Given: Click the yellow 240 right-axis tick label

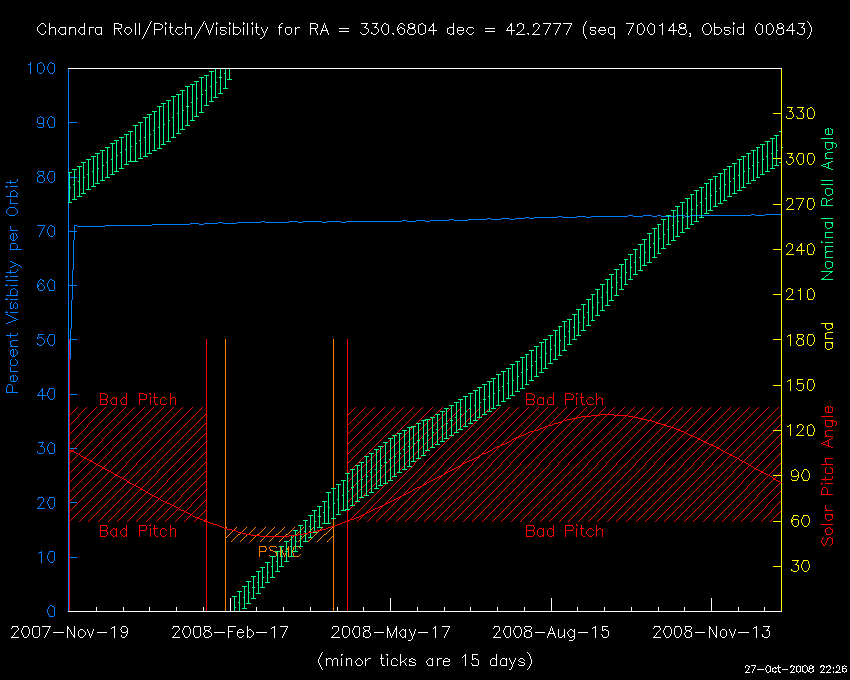Looking at the screenshot, I should click(x=803, y=250).
